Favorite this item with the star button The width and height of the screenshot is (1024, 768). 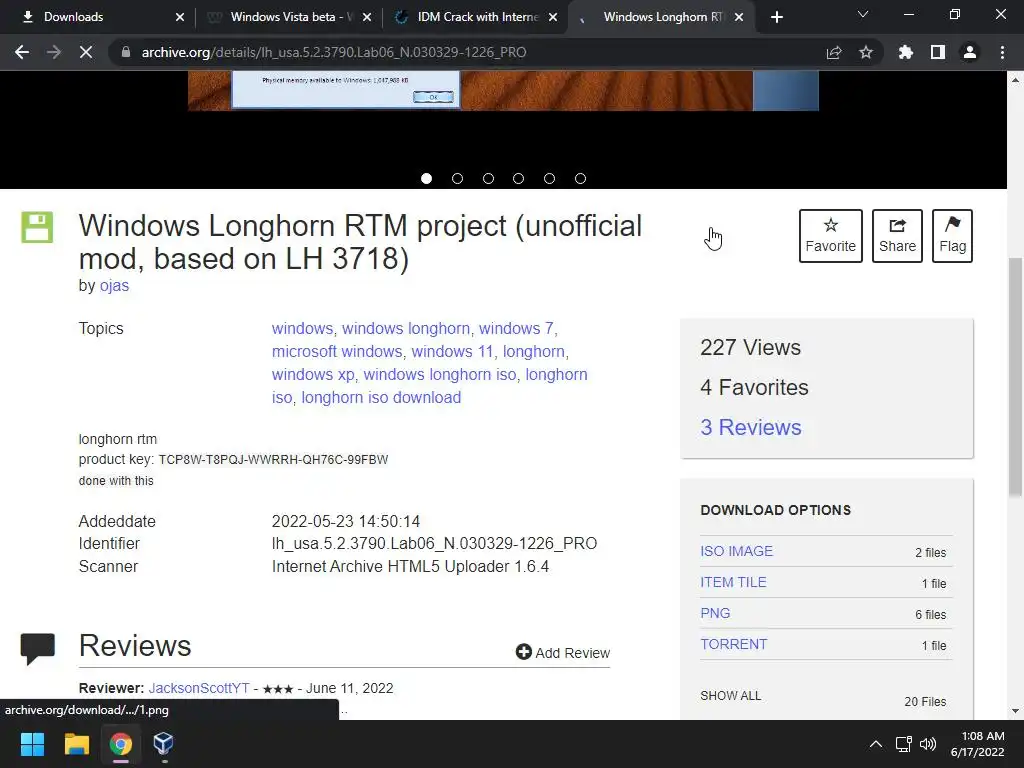[x=831, y=236]
